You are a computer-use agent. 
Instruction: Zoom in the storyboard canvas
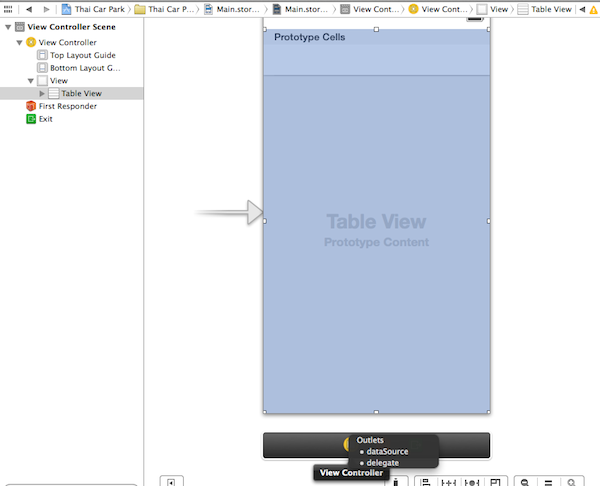[572, 482]
